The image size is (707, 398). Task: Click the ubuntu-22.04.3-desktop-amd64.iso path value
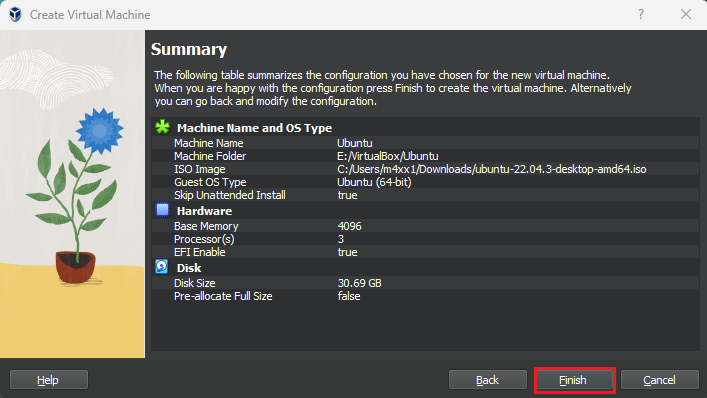491,169
